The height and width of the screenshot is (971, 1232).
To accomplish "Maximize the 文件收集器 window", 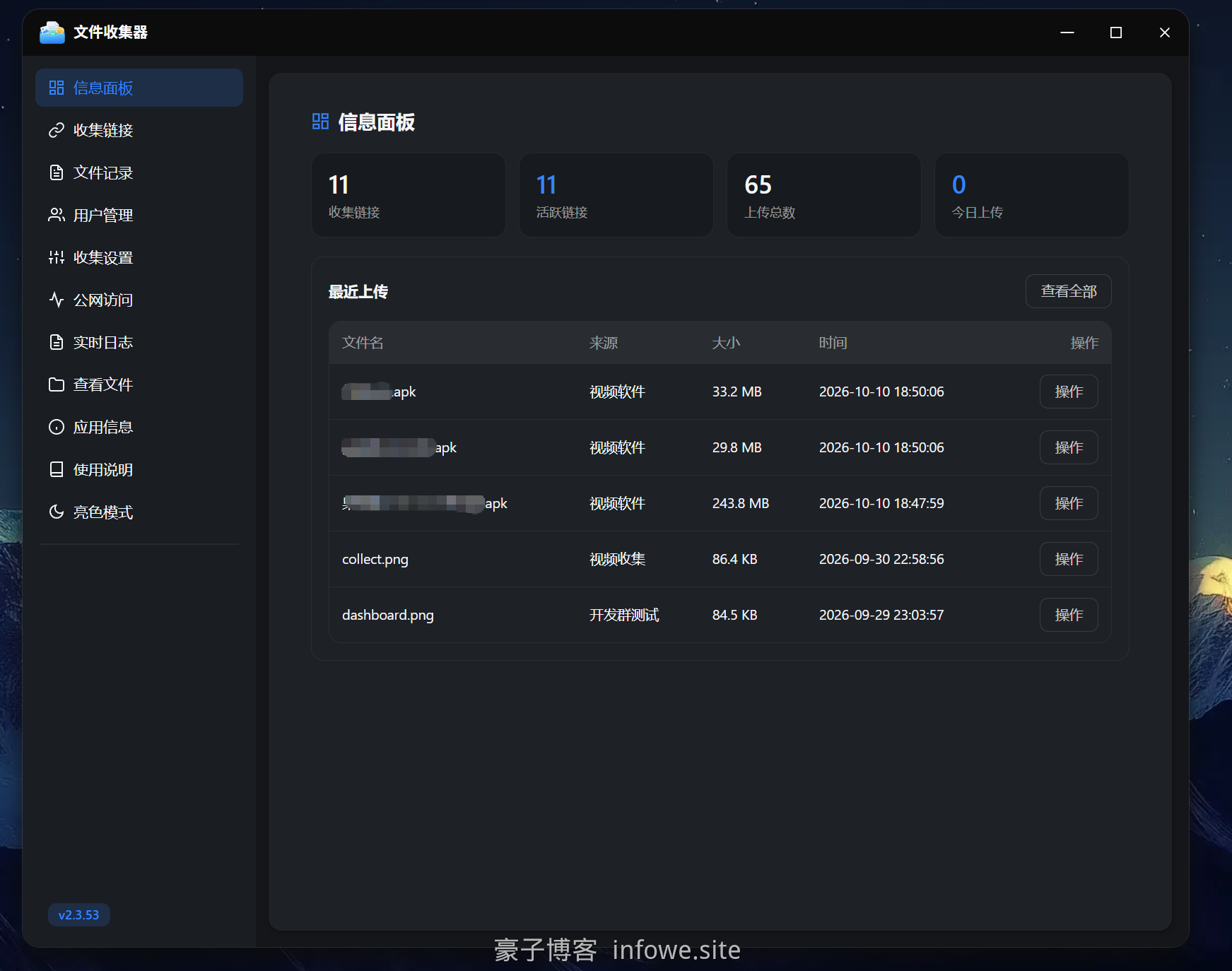I will click(x=1116, y=33).
